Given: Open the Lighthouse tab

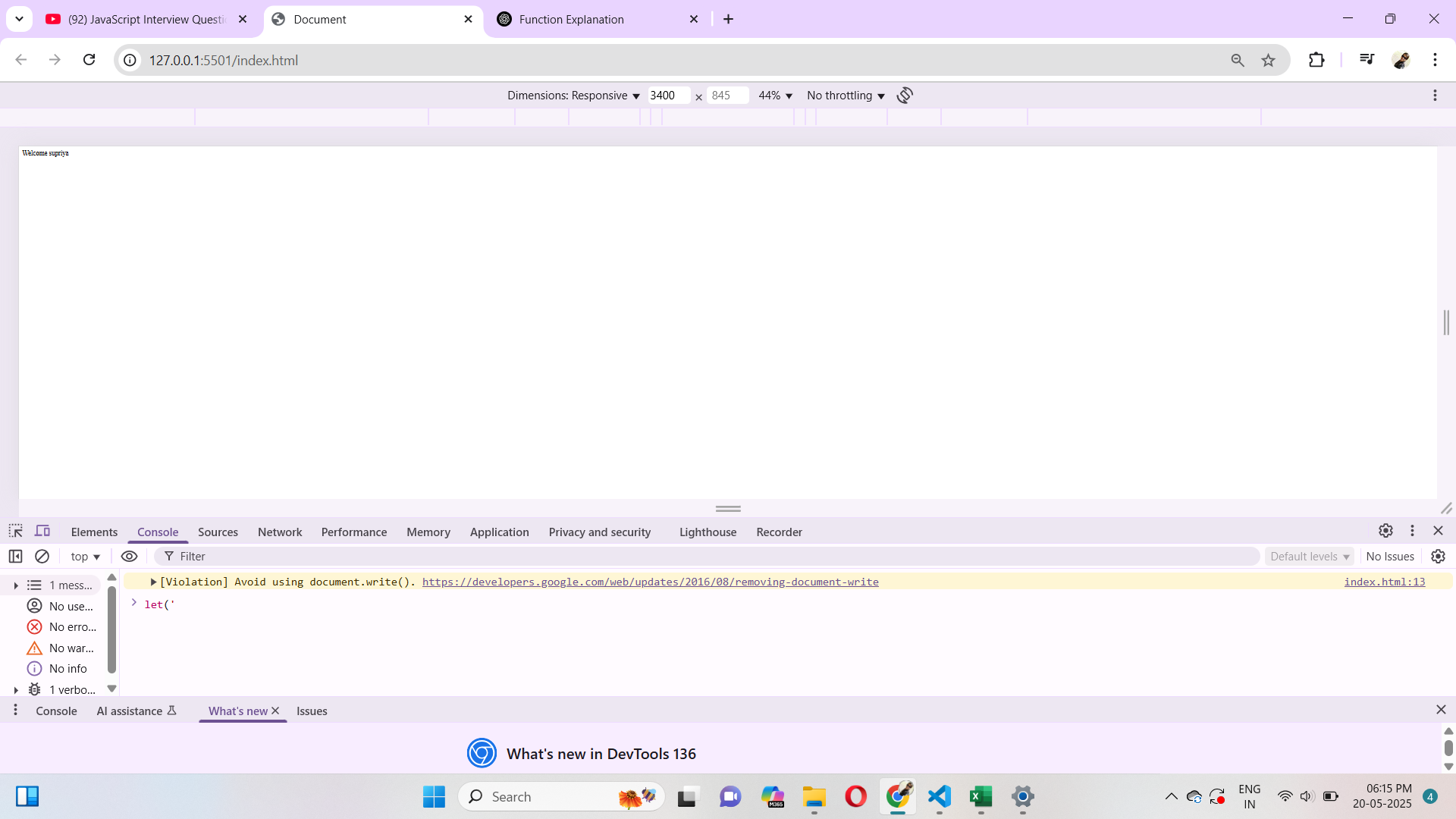Looking at the screenshot, I should click(x=708, y=532).
